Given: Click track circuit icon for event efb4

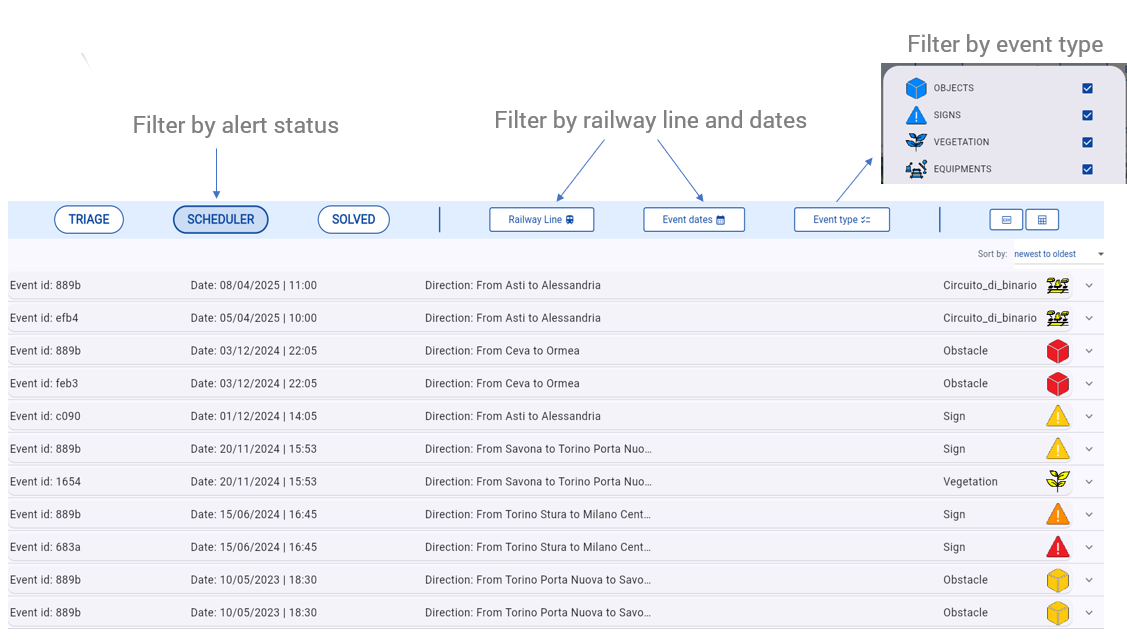Looking at the screenshot, I should click(1057, 318).
